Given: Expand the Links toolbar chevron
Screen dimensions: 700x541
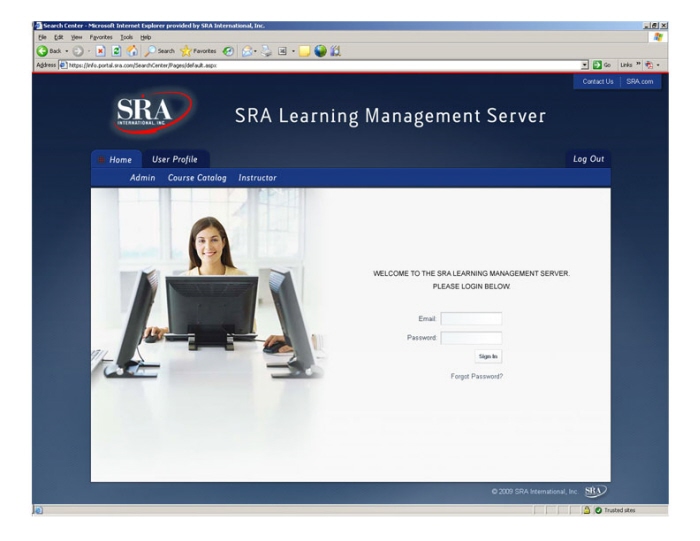Looking at the screenshot, I should (638, 64).
